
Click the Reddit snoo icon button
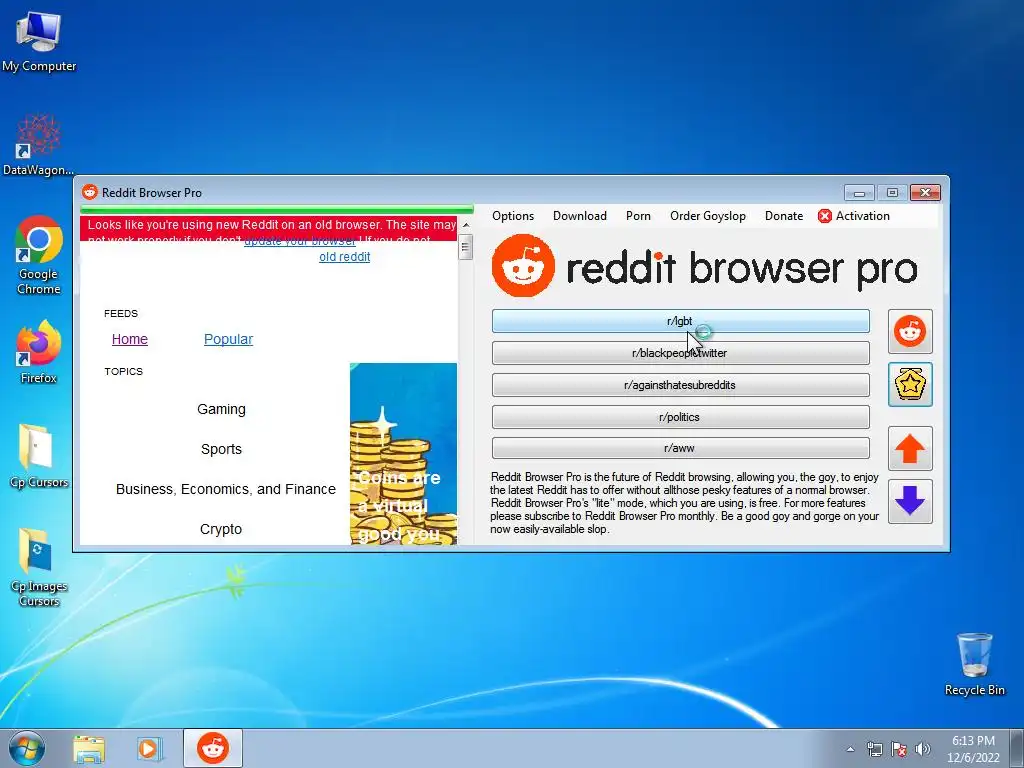[910, 332]
